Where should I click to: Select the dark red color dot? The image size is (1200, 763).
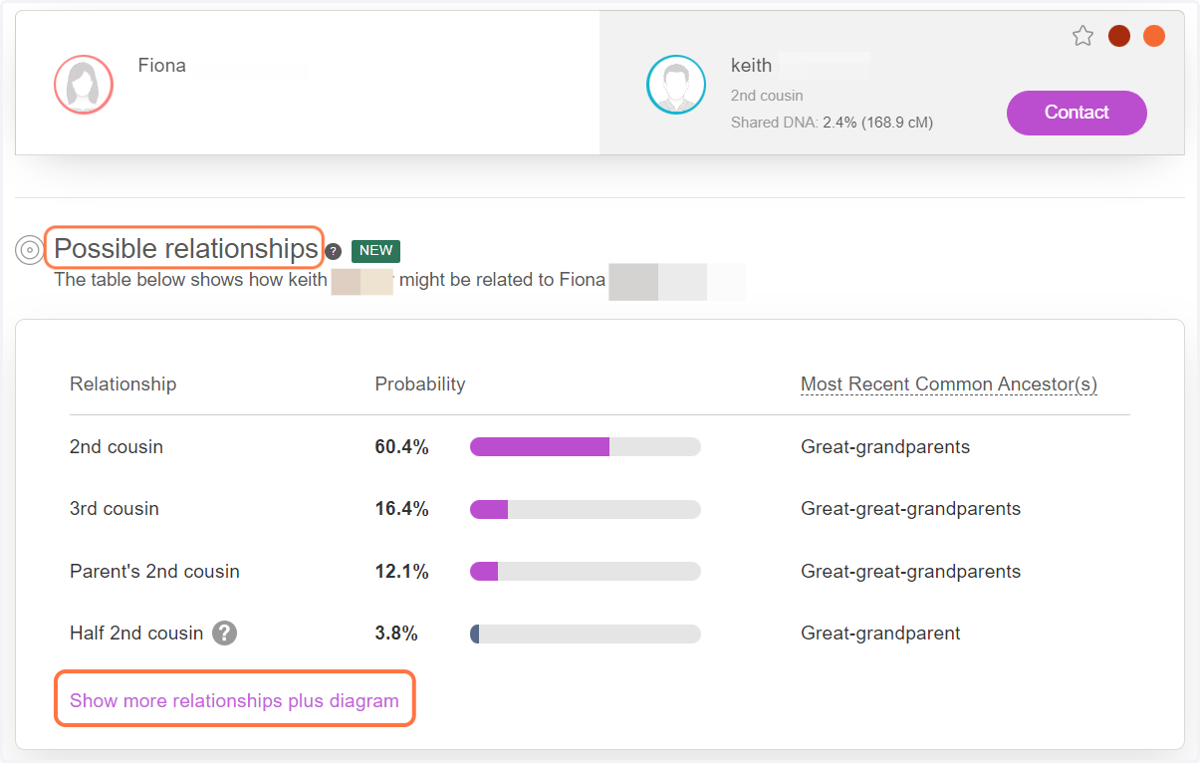1119,36
